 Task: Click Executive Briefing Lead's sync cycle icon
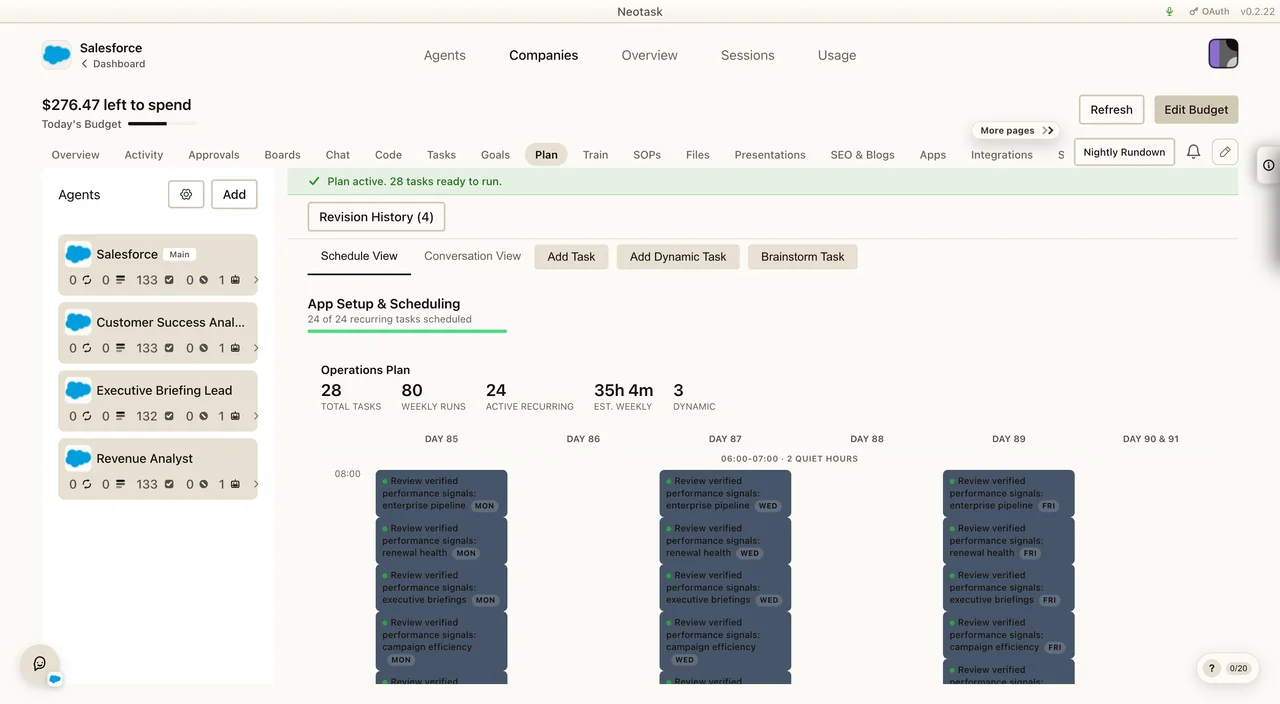[87, 416]
